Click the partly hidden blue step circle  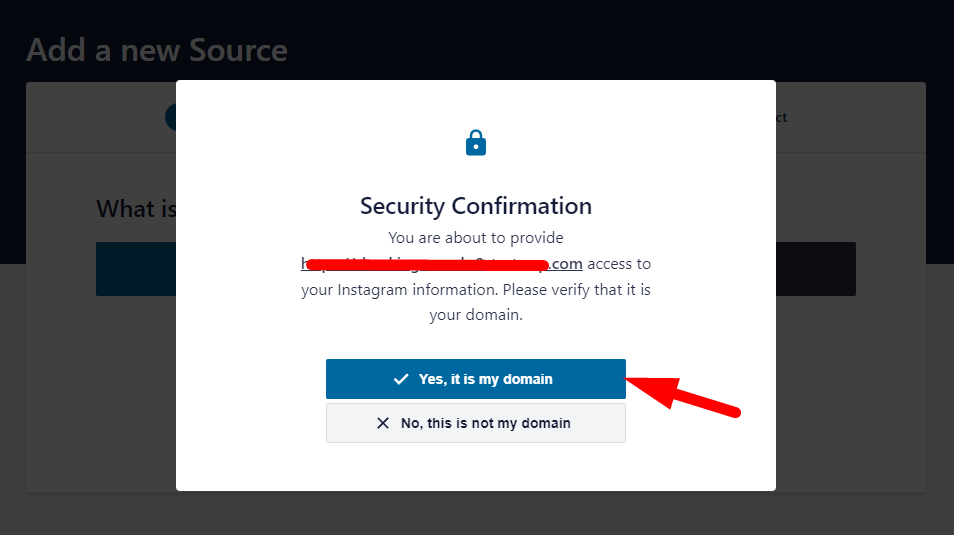coord(170,117)
